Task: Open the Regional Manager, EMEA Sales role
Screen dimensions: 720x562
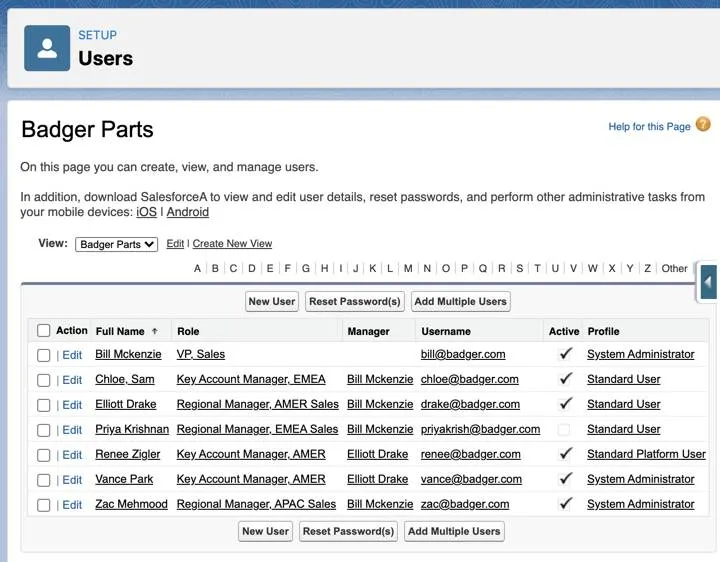Action: pos(257,429)
